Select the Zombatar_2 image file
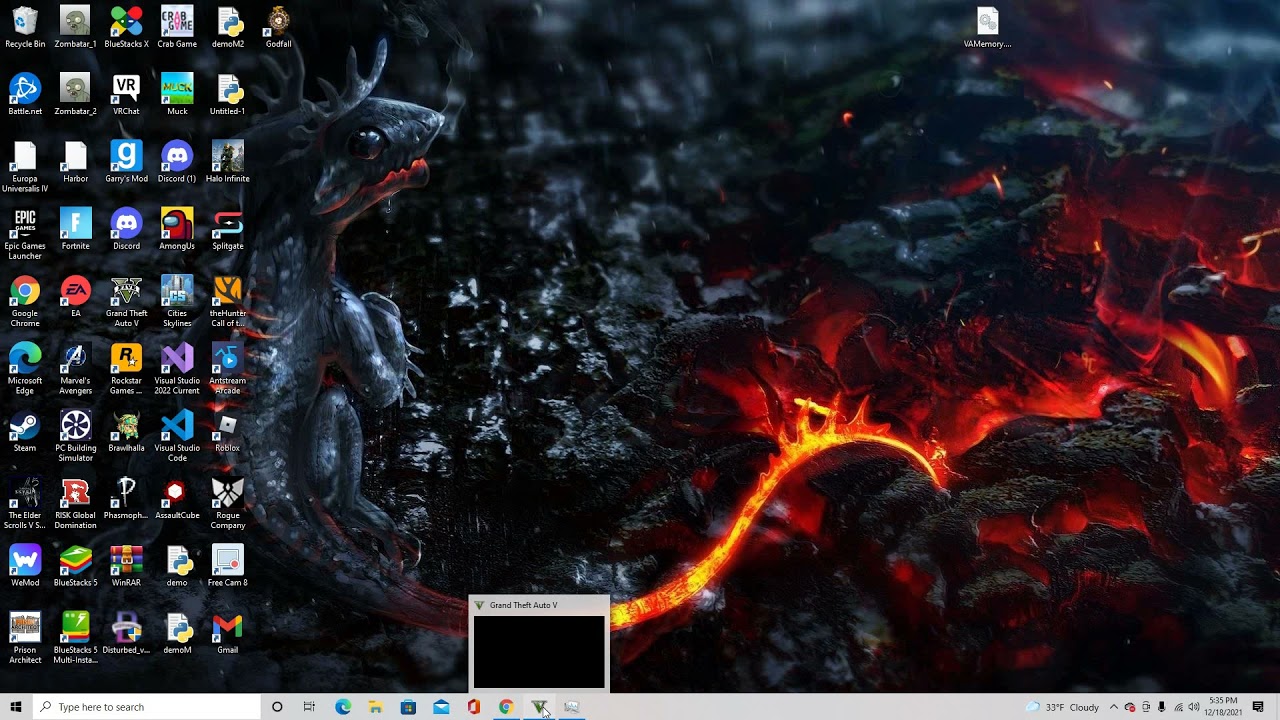Image resolution: width=1280 pixels, height=720 pixels. (75, 95)
